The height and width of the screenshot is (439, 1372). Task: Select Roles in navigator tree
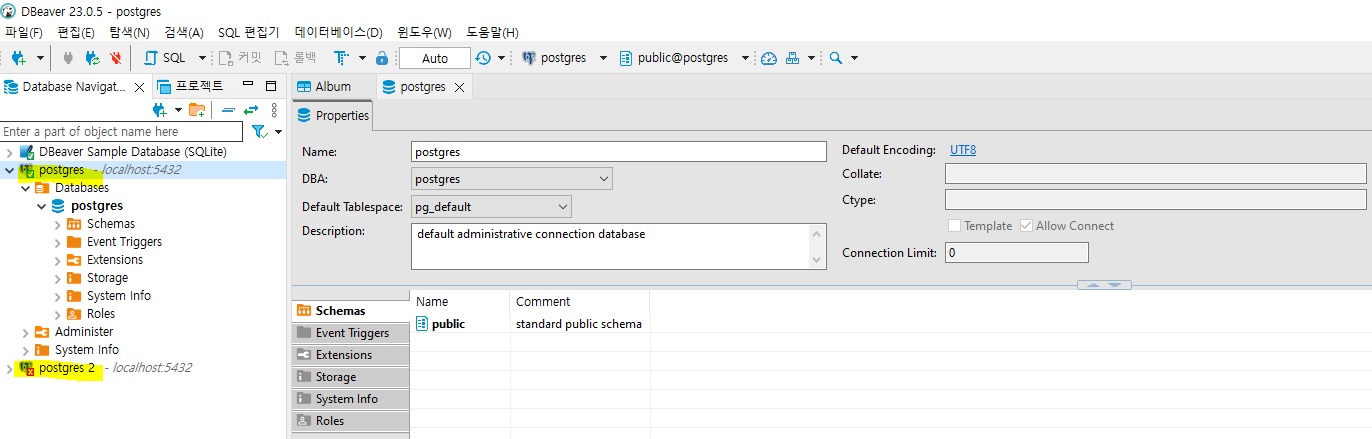pyautogui.click(x=100, y=314)
